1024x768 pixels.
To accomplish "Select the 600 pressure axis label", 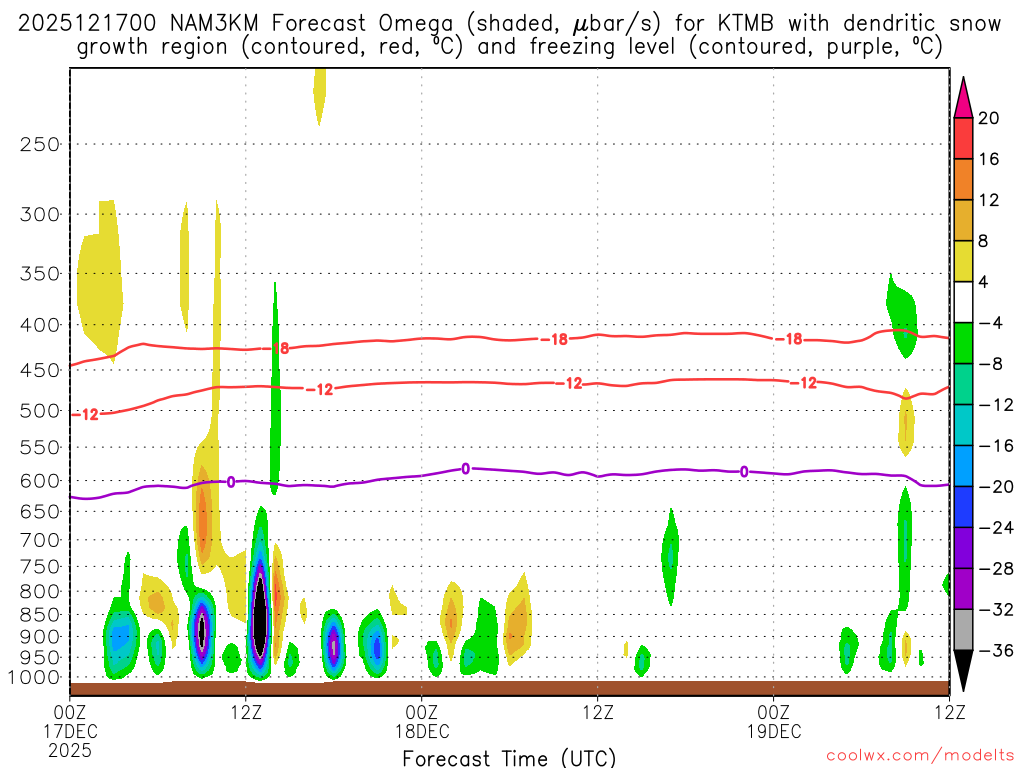I will click(41, 481).
